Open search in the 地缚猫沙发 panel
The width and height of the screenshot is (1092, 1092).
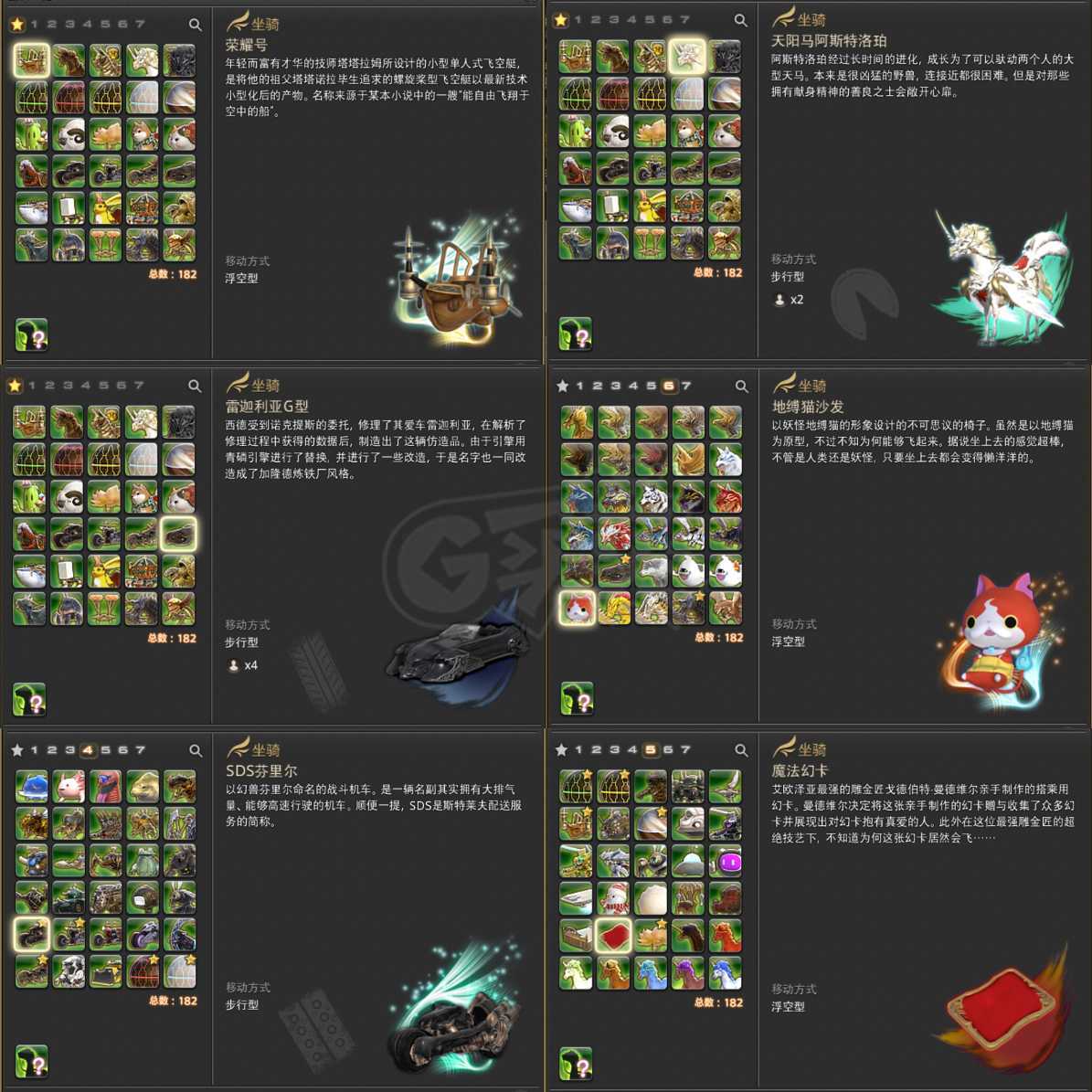pos(742,386)
